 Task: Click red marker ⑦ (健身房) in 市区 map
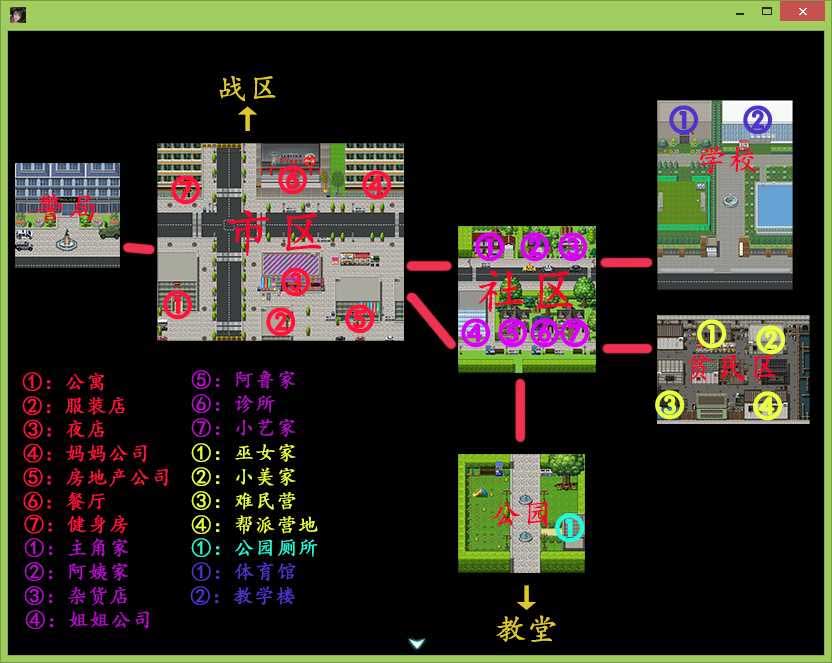pyautogui.click(x=186, y=188)
